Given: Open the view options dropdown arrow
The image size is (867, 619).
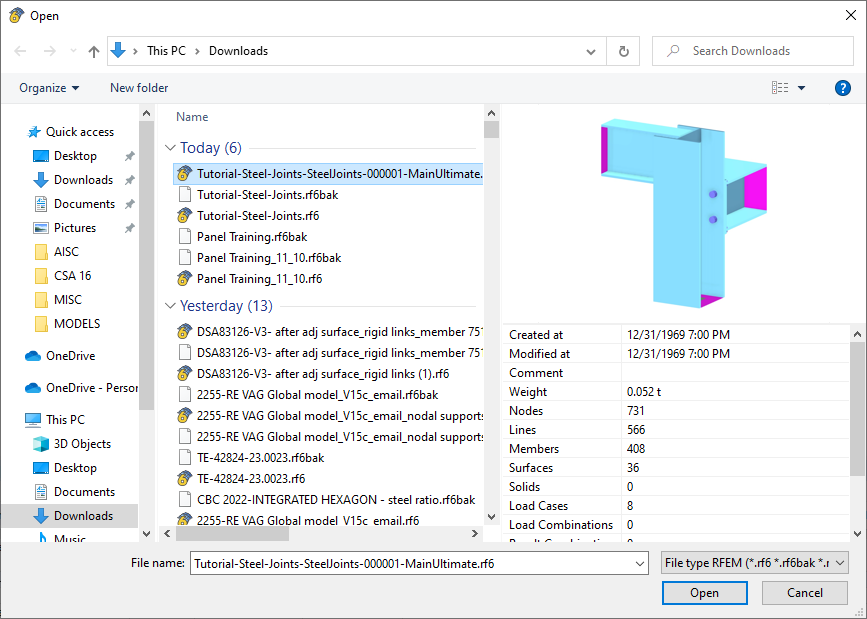Looking at the screenshot, I should tap(801, 88).
